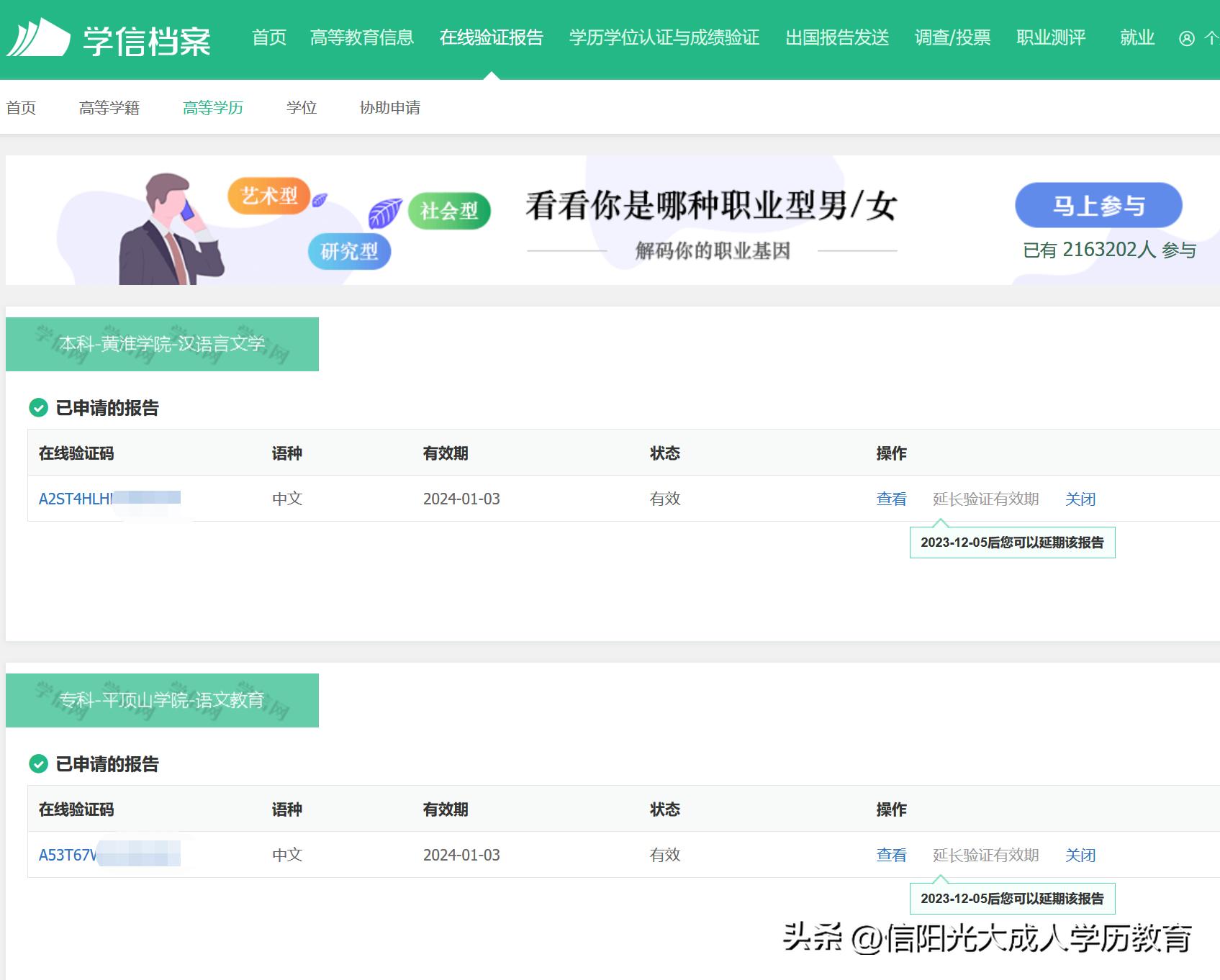Select the 社会型 bubble in the banner
1220x980 pixels.
(x=448, y=211)
